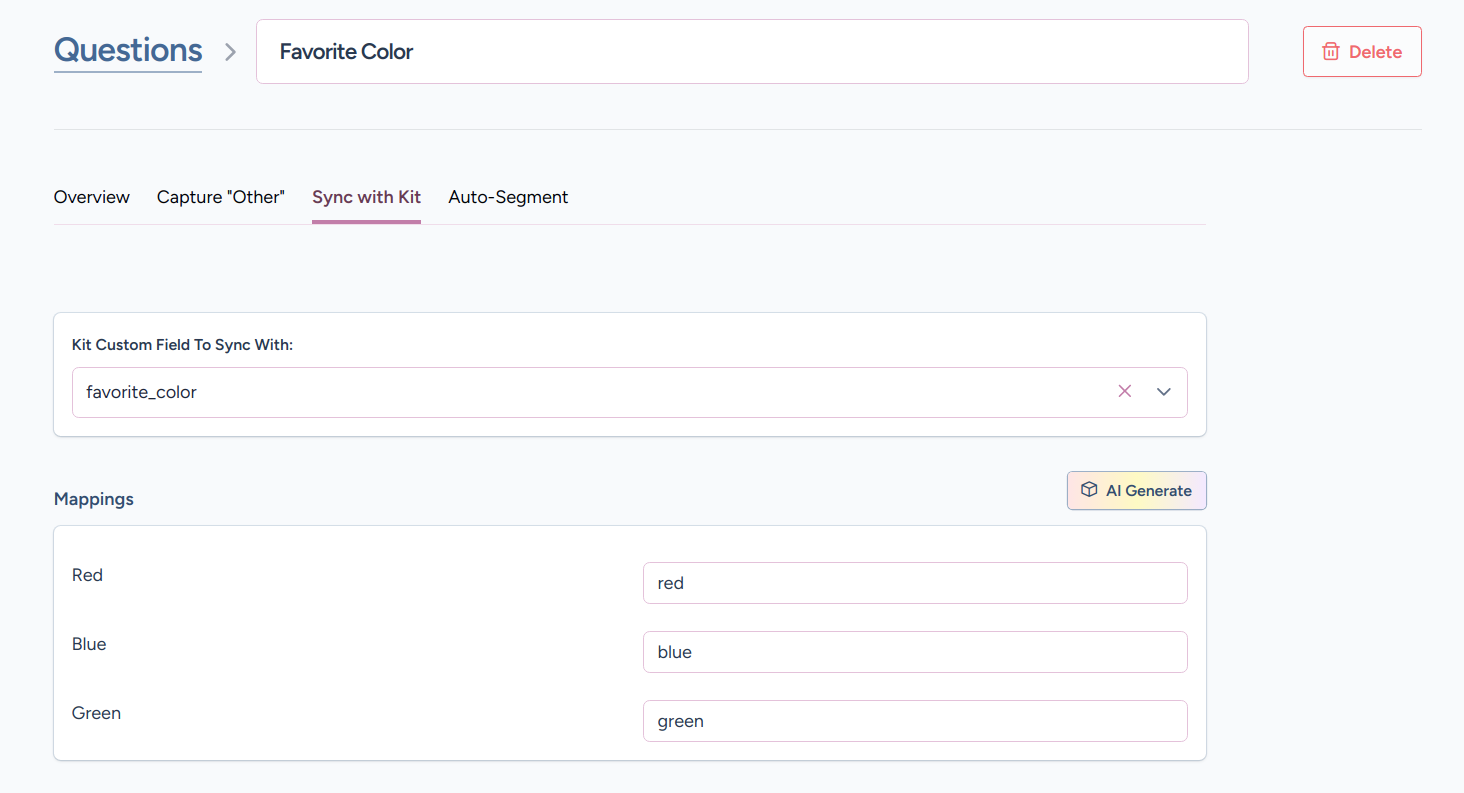The height and width of the screenshot is (793, 1464).
Task: Expand the Kit custom field dropdown arrow
Action: pos(1164,392)
